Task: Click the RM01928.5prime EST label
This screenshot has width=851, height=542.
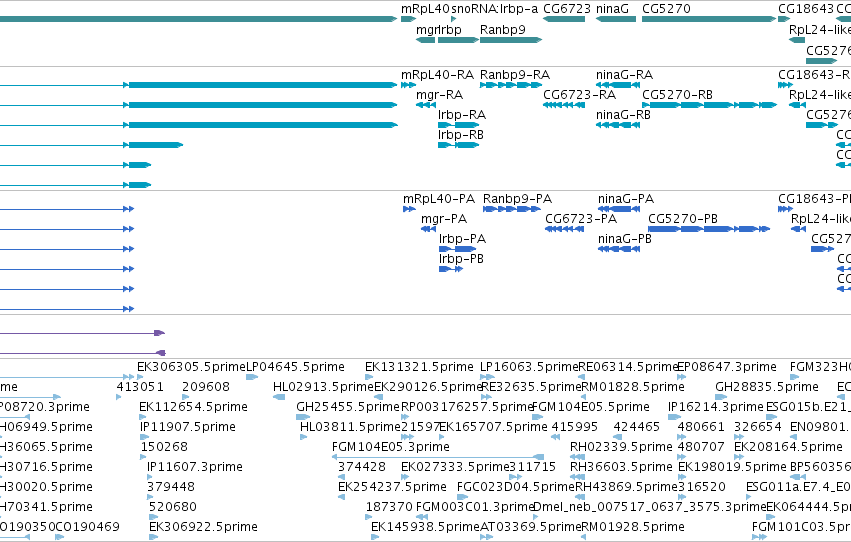Action: point(633,527)
